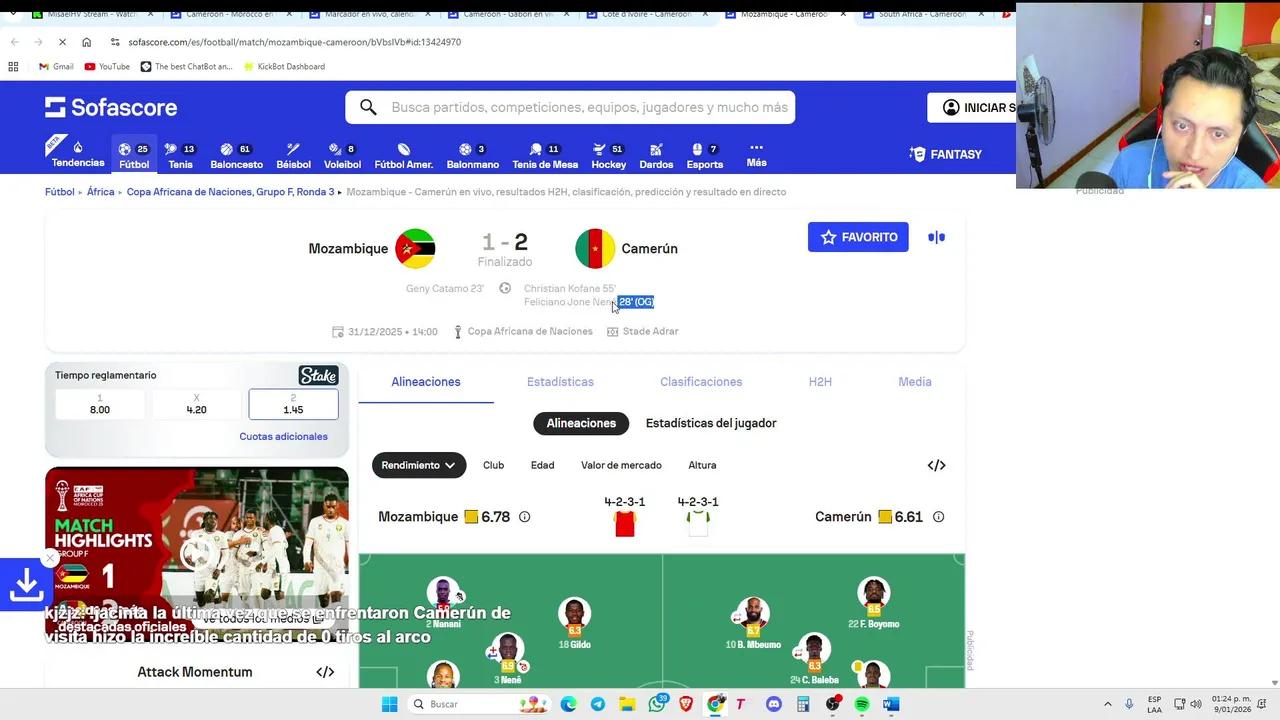Select the Alineaciones pill toggle
Screen dimensions: 1280x720
581,423
